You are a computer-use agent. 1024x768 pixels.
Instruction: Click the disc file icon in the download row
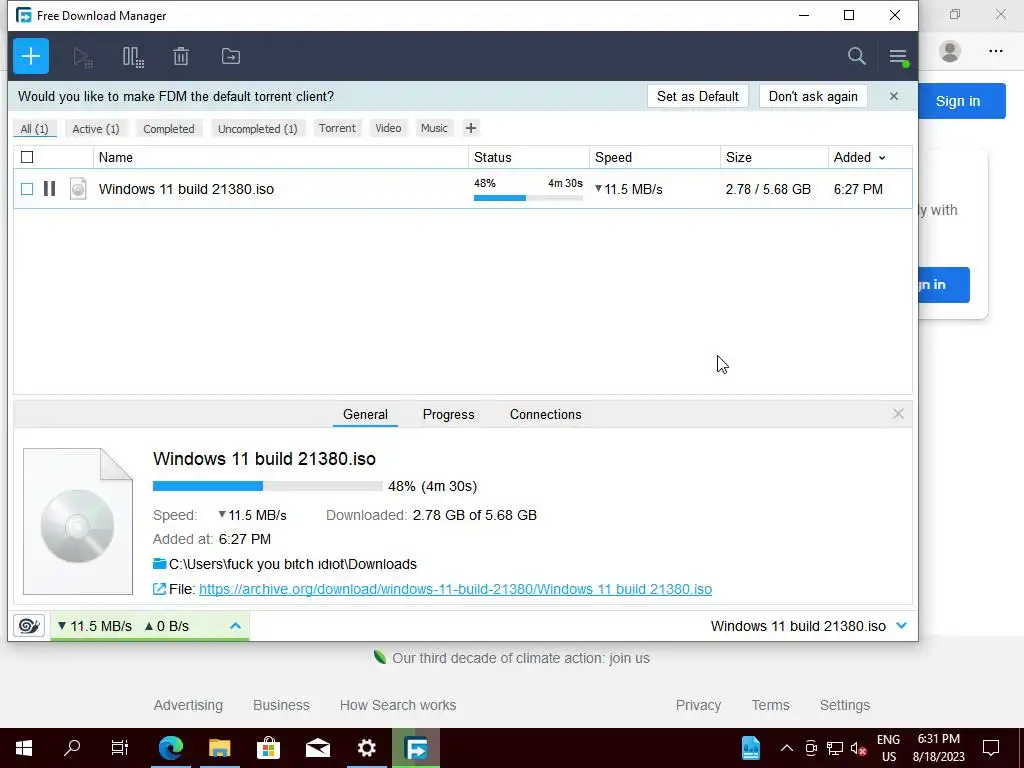pos(78,189)
